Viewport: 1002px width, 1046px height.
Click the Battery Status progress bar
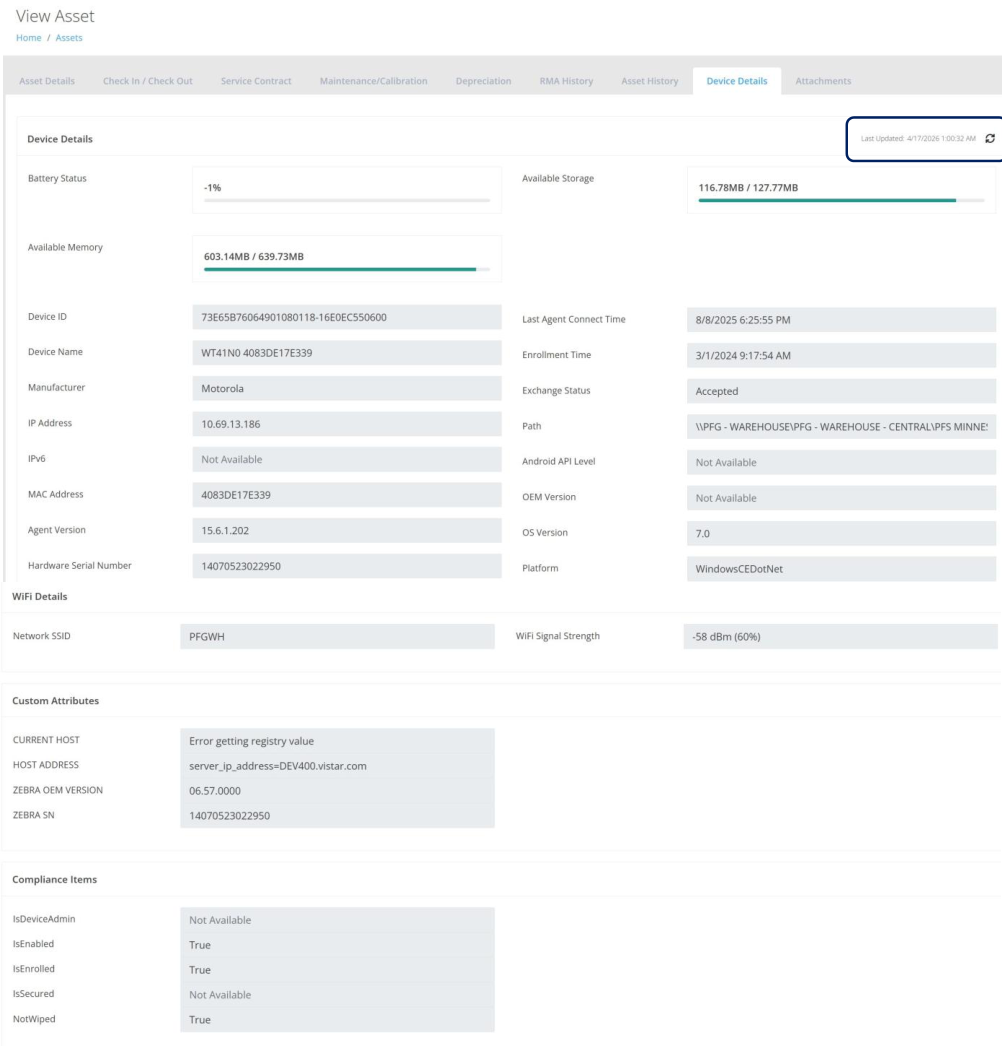click(347, 200)
